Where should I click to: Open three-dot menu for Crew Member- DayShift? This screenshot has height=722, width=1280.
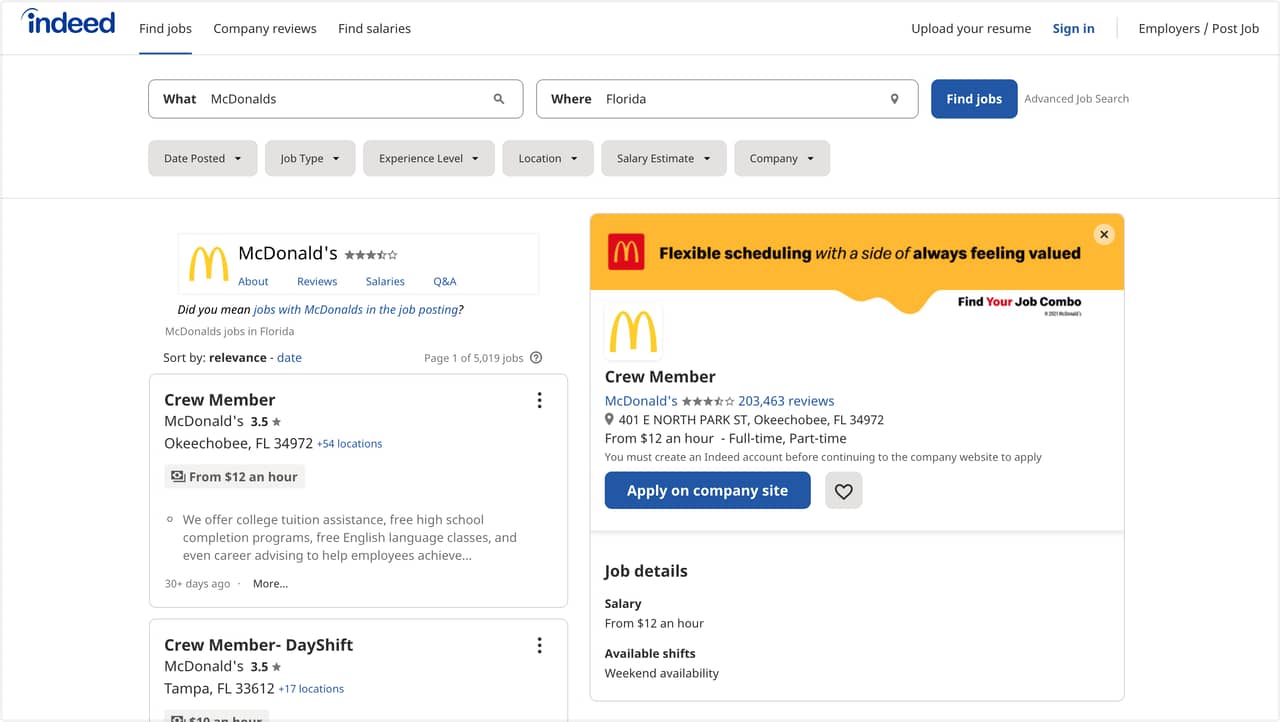tap(539, 645)
